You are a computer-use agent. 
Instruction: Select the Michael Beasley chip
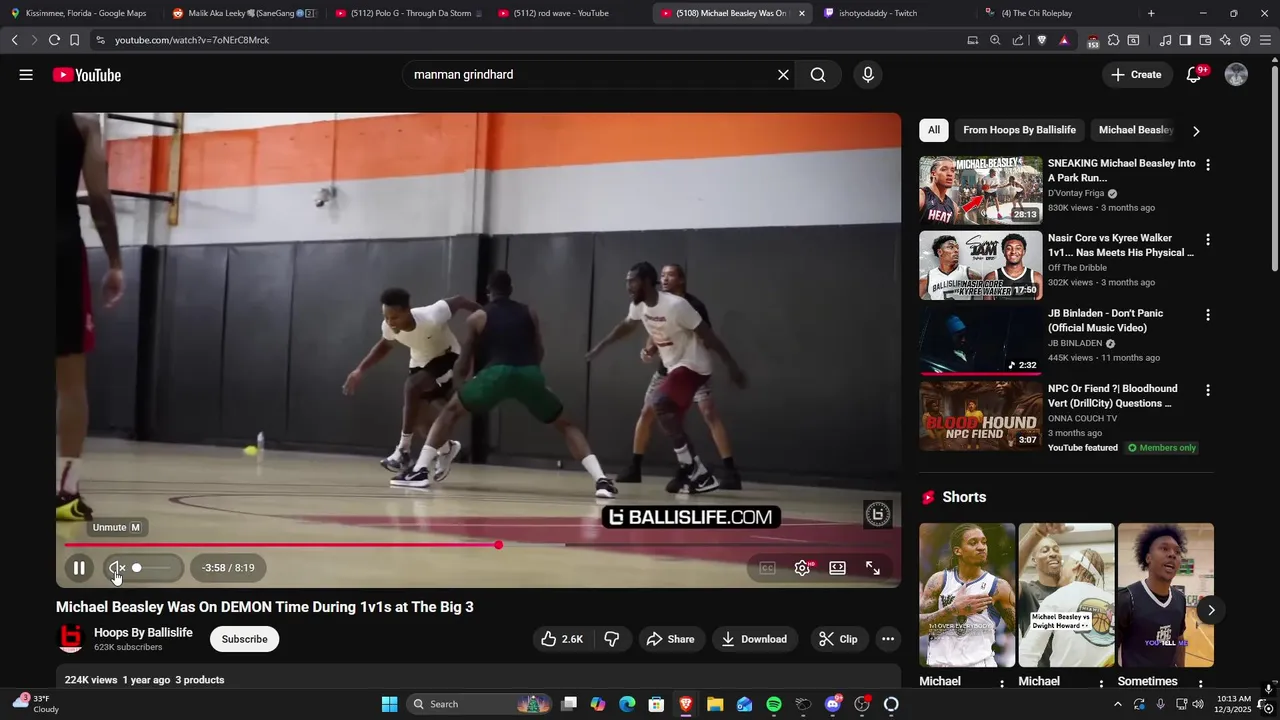tap(1135, 130)
